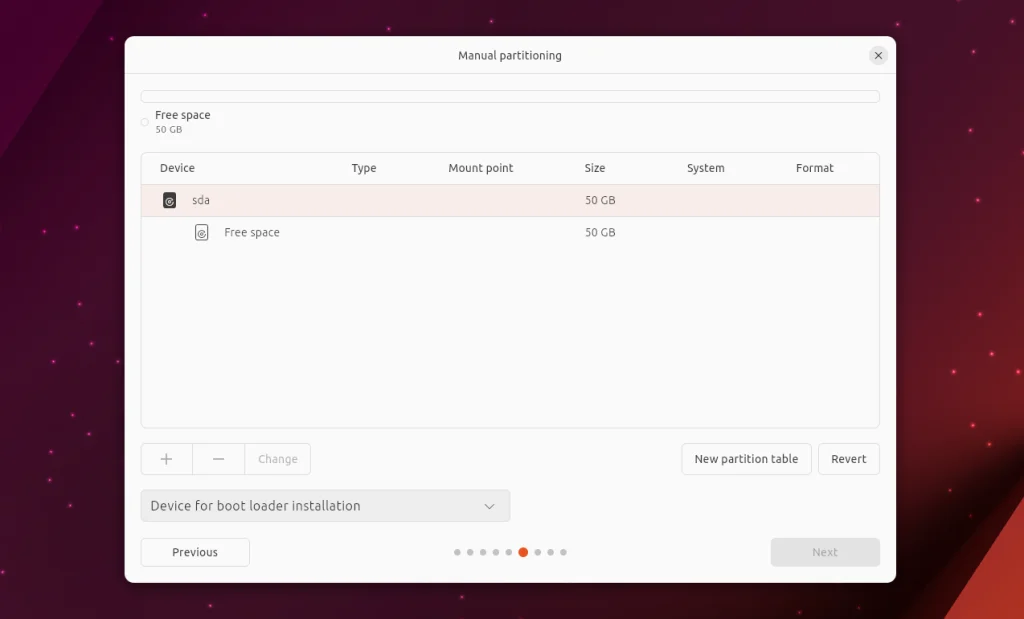Screen dimensions: 1024x619
Task: Remove a partition using the minus icon
Action: click(x=218, y=459)
